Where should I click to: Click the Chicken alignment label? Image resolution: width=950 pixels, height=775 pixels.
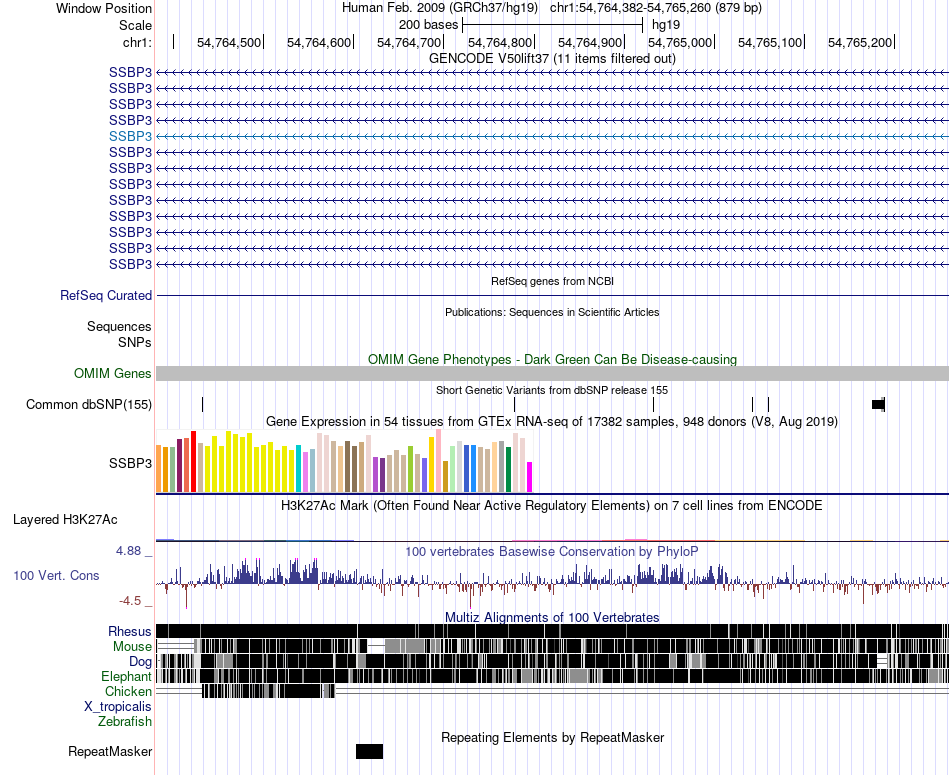tap(128, 691)
